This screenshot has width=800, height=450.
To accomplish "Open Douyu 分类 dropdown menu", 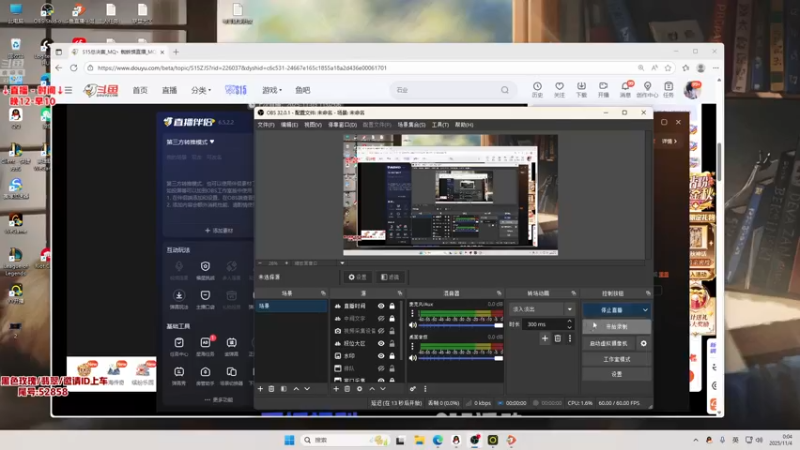I will (x=201, y=90).
